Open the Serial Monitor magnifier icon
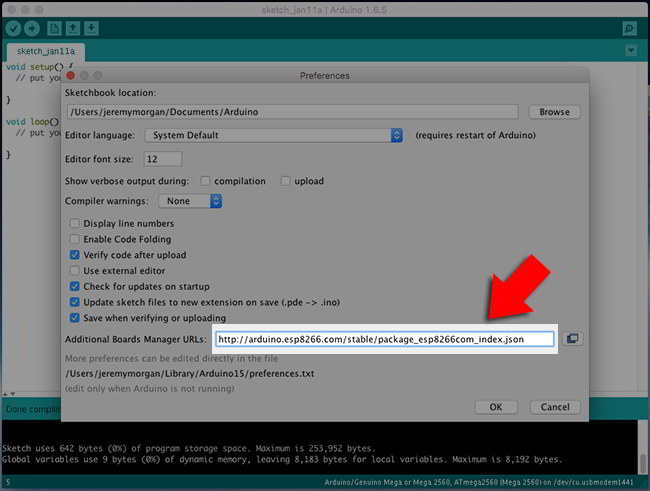This screenshot has width=650, height=491. click(x=630, y=29)
